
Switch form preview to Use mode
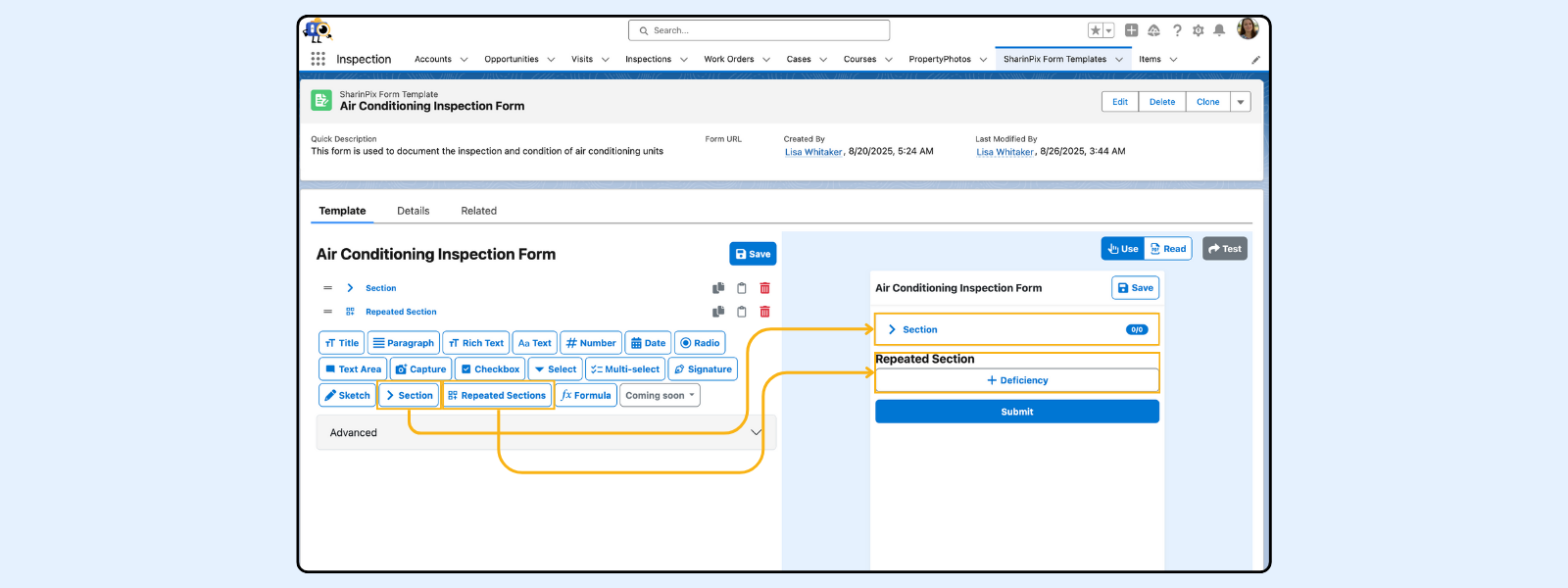(1122, 249)
